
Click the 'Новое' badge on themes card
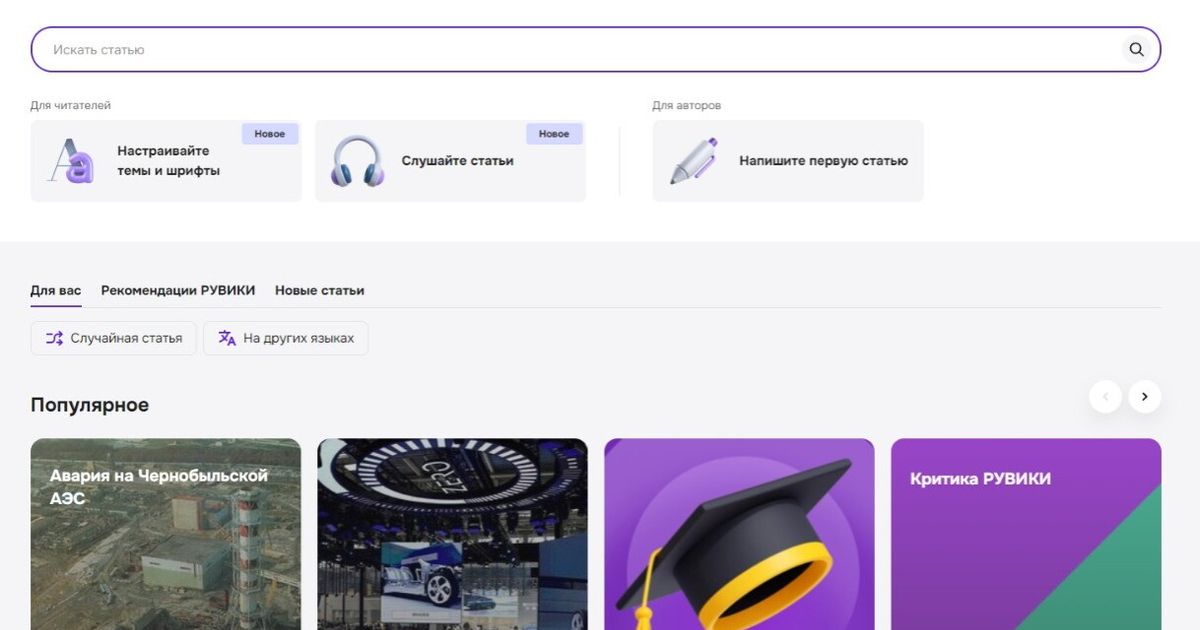270,134
